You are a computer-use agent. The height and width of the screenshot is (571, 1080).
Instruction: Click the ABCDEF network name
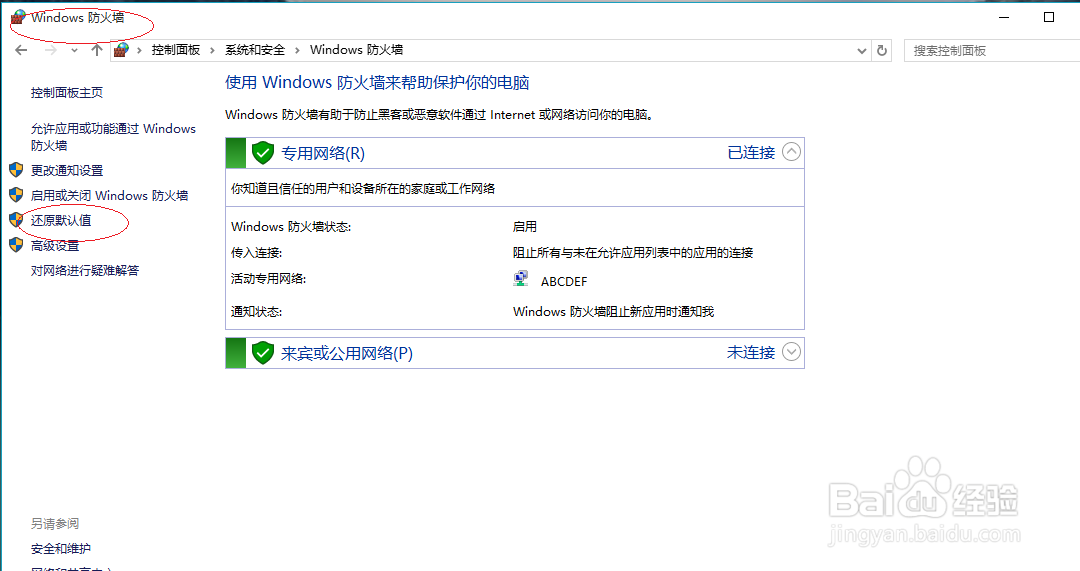click(x=564, y=282)
